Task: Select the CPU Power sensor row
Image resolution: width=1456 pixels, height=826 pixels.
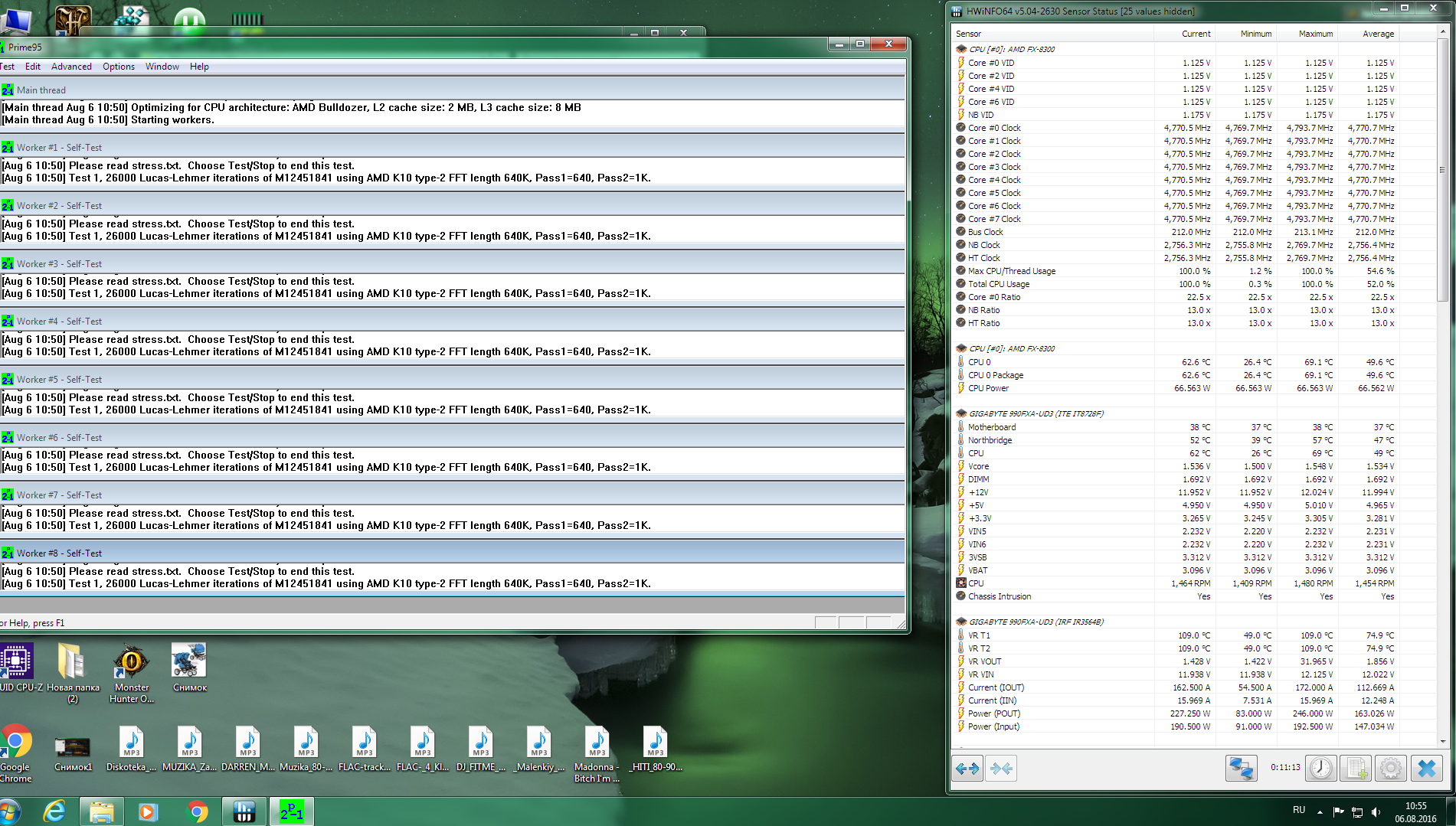Action: (1176, 388)
